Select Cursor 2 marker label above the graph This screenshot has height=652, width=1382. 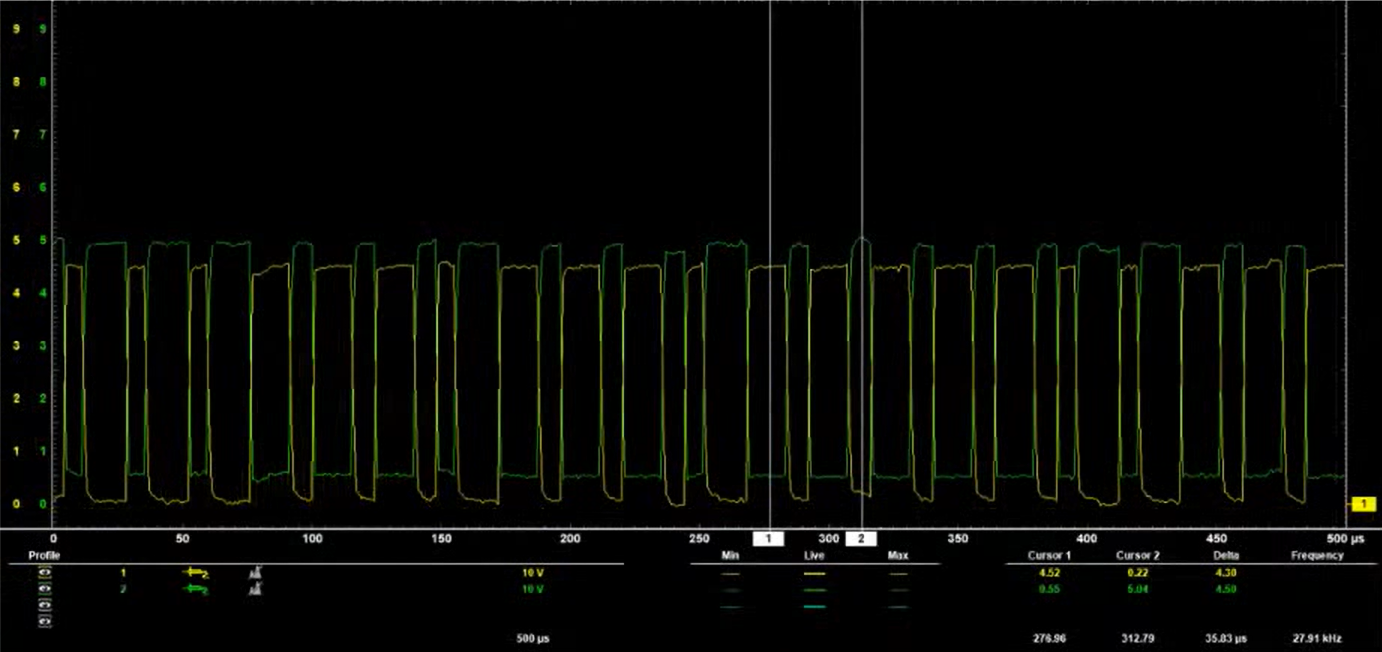(x=862, y=538)
